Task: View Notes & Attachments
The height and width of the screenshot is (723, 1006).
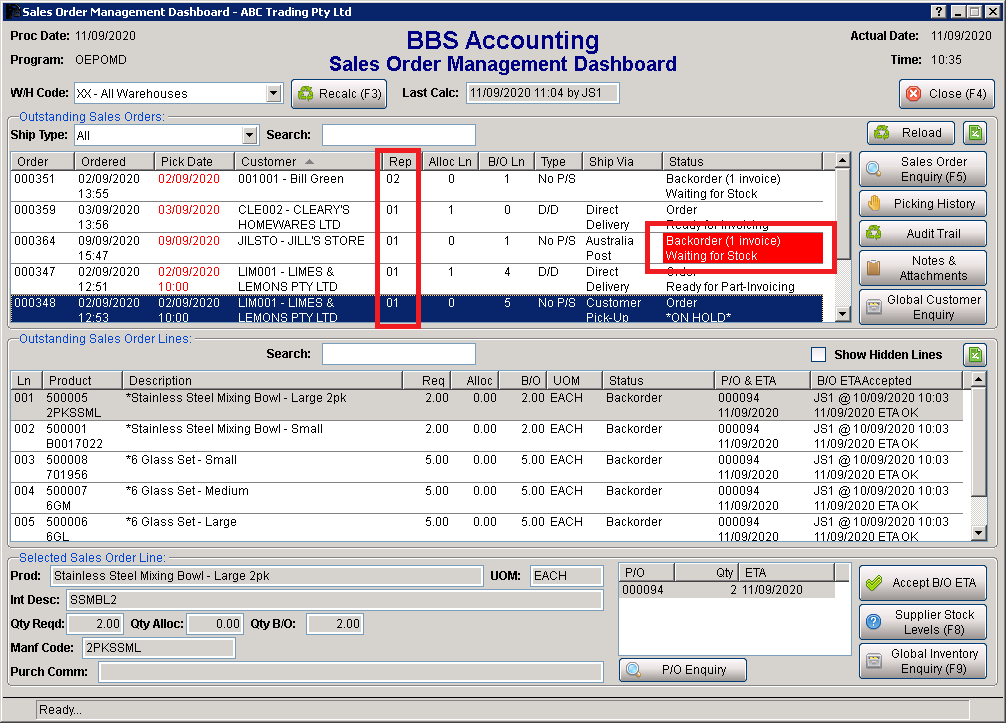Action: click(x=922, y=267)
